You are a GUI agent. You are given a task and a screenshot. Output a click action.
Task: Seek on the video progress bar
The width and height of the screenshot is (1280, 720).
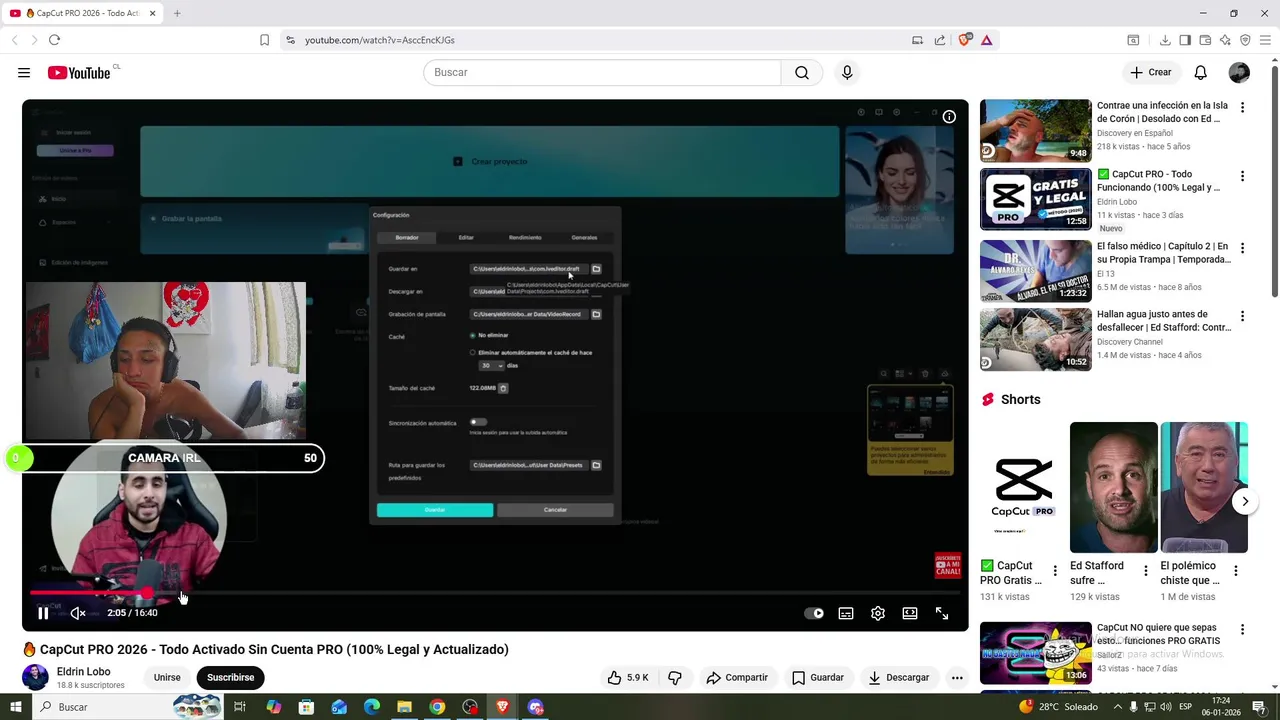click(x=495, y=593)
